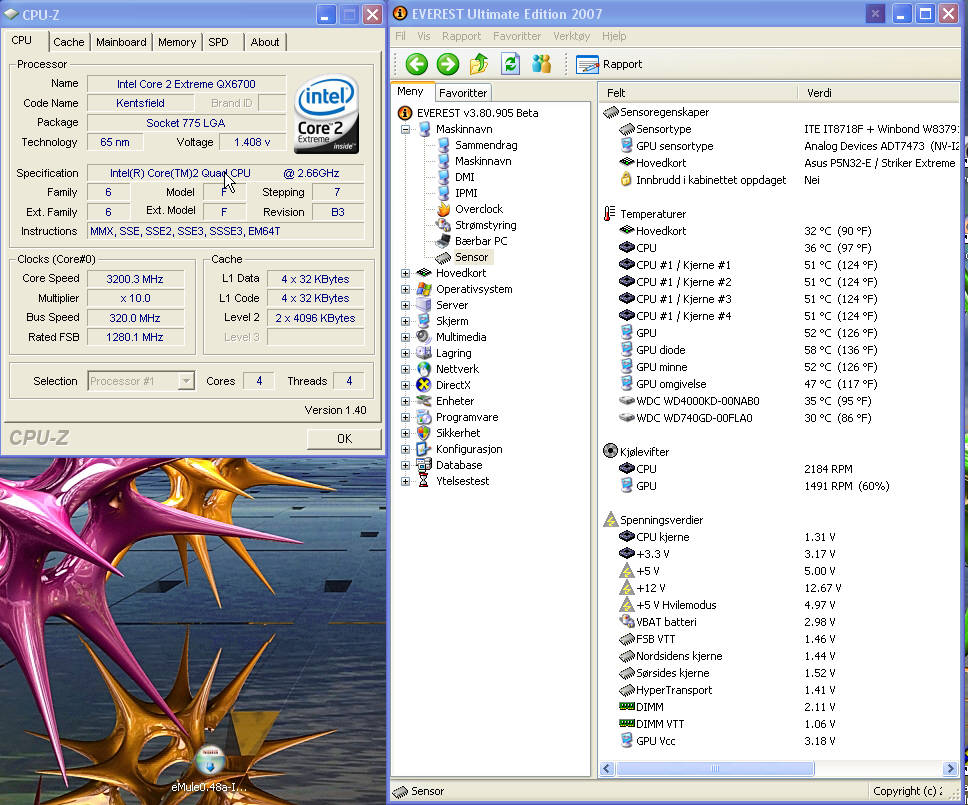
Task: Click the VBAT batteri icon
Action: pos(627,622)
